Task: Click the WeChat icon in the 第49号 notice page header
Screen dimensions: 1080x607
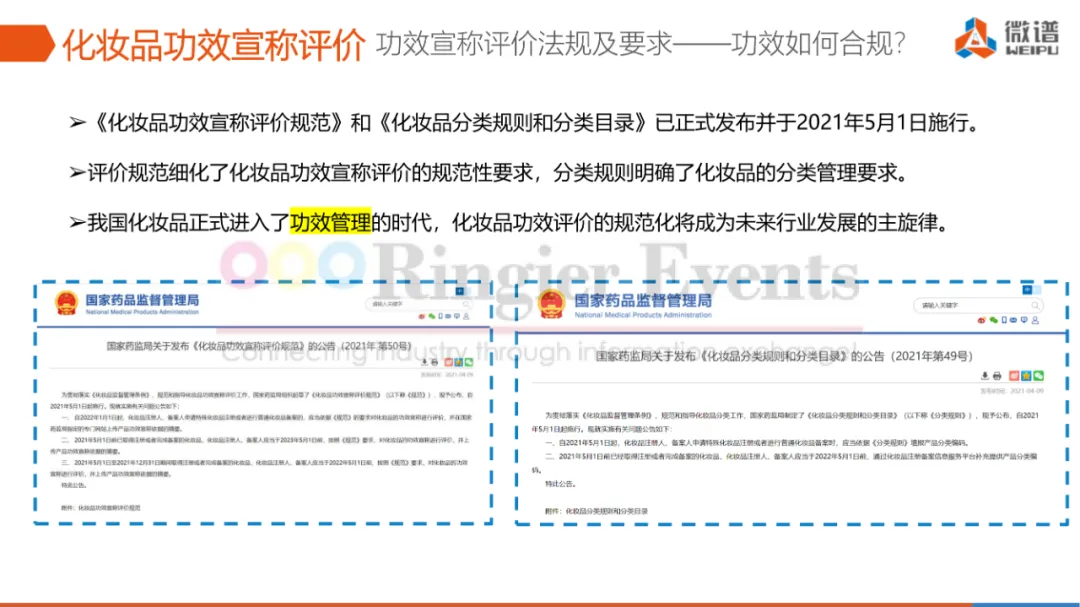Action: 993,320
